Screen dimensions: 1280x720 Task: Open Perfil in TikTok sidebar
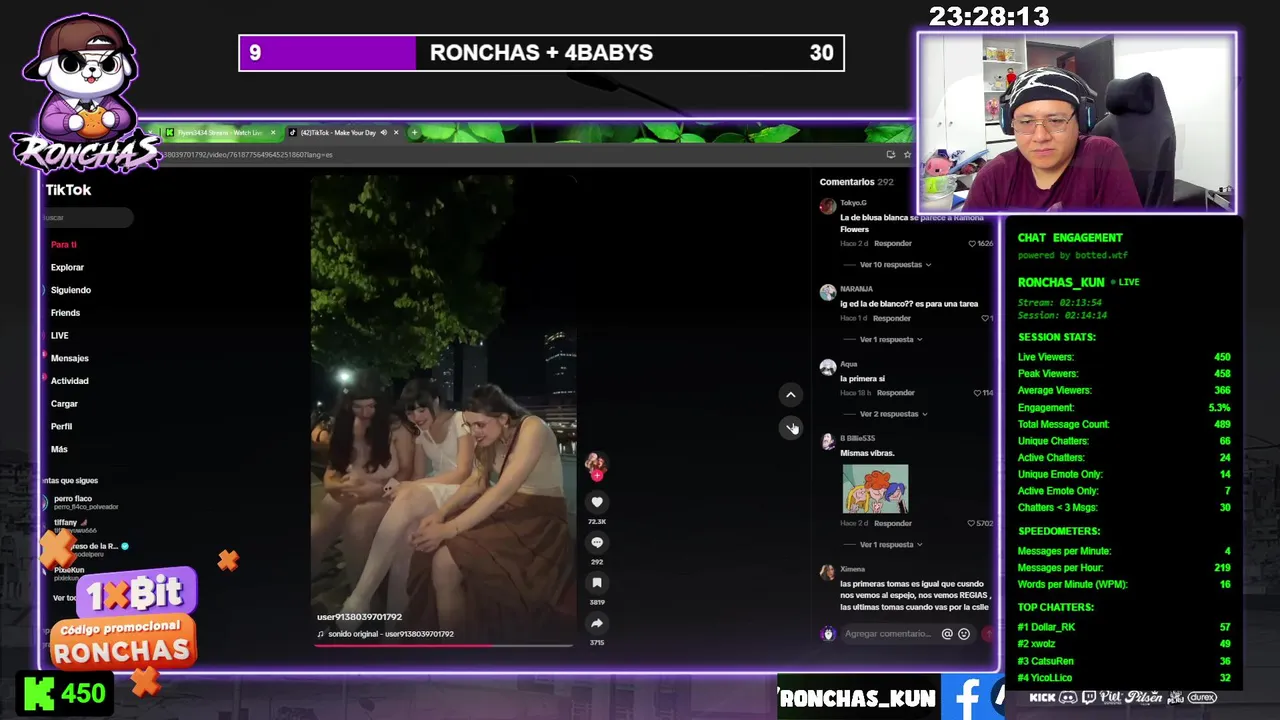pyautogui.click(x=61, y=427)
